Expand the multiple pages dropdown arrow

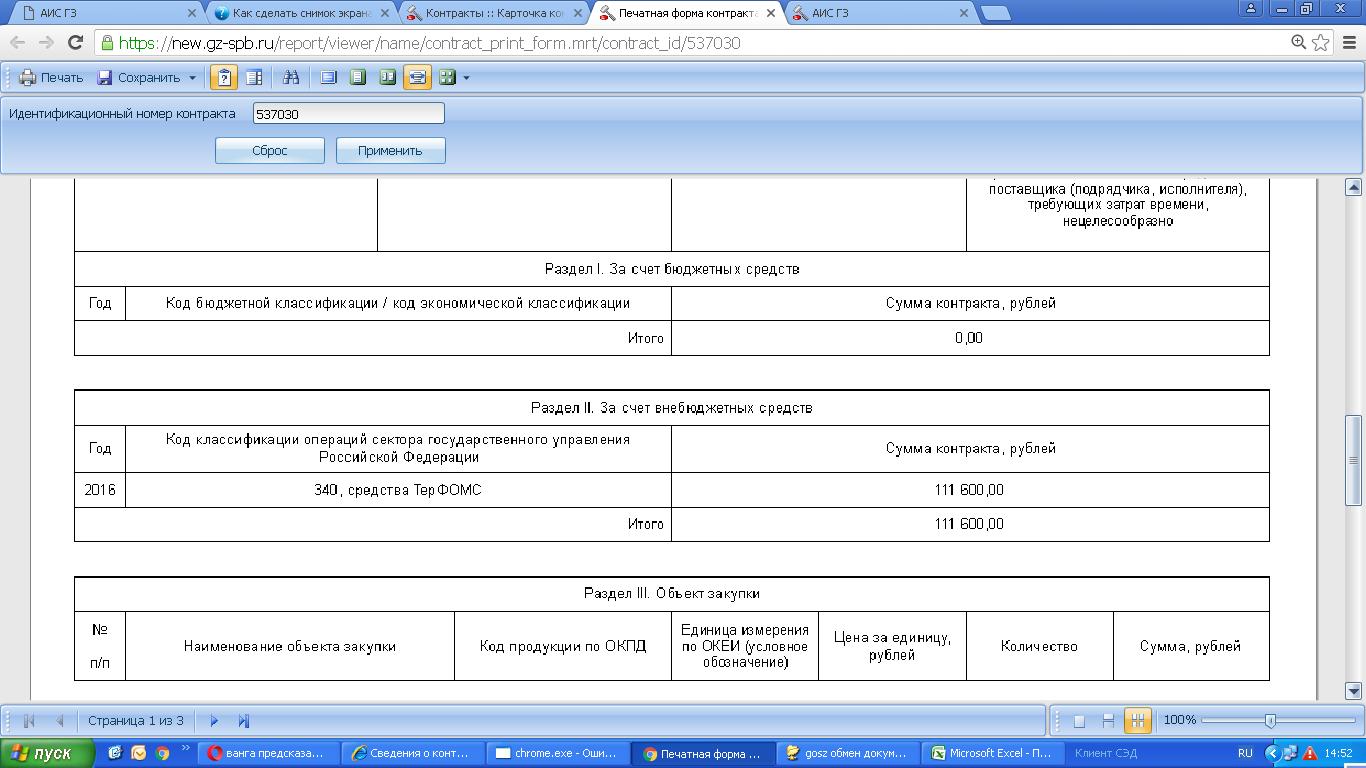466,77
